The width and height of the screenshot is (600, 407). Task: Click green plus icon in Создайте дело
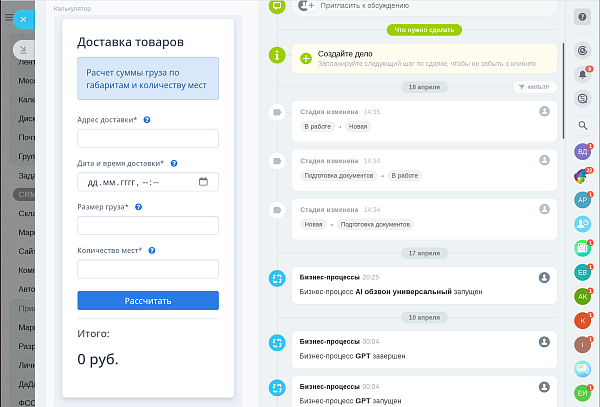[x=306, y=59]
